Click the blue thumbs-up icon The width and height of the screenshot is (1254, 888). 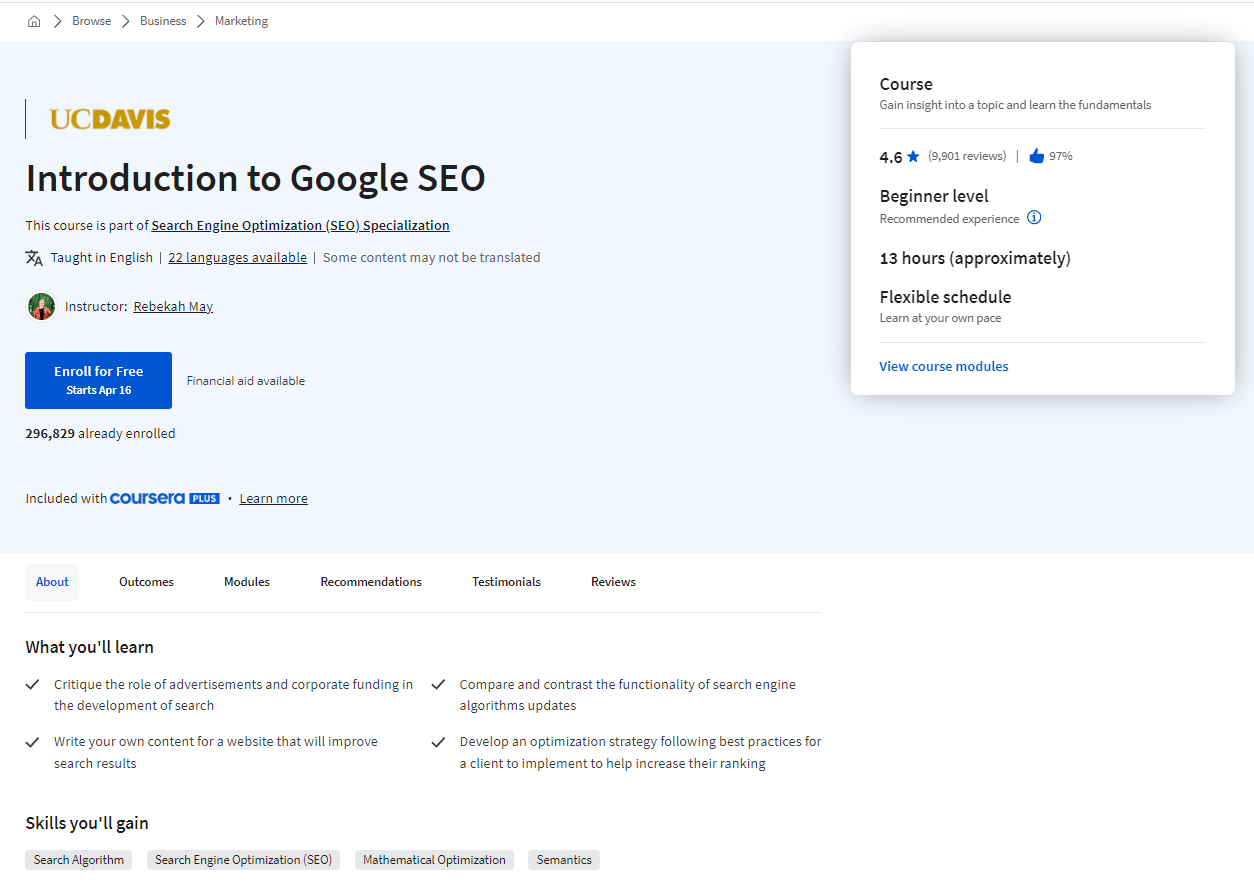(1036, 156)
